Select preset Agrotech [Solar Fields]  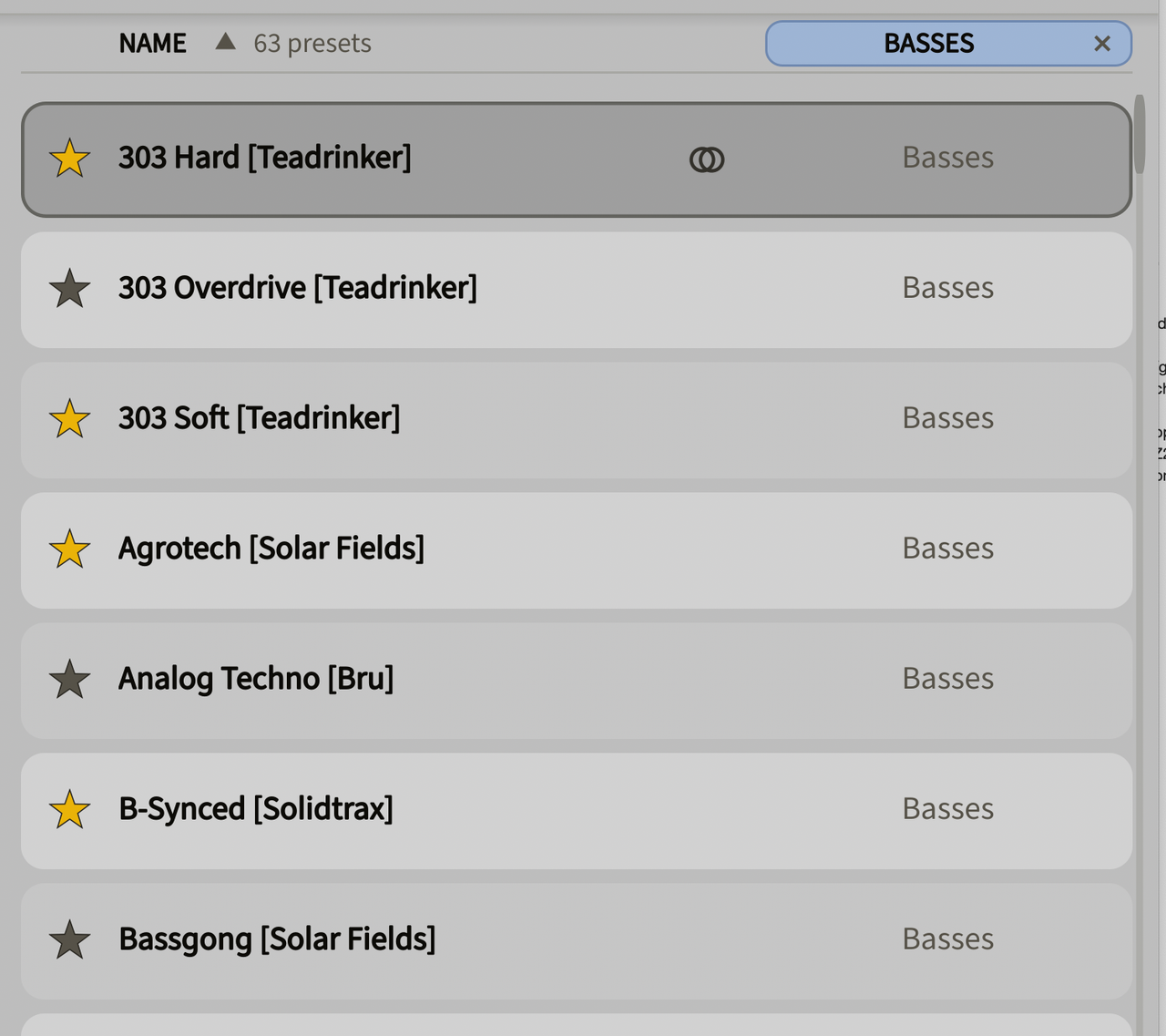coord(577,550)
